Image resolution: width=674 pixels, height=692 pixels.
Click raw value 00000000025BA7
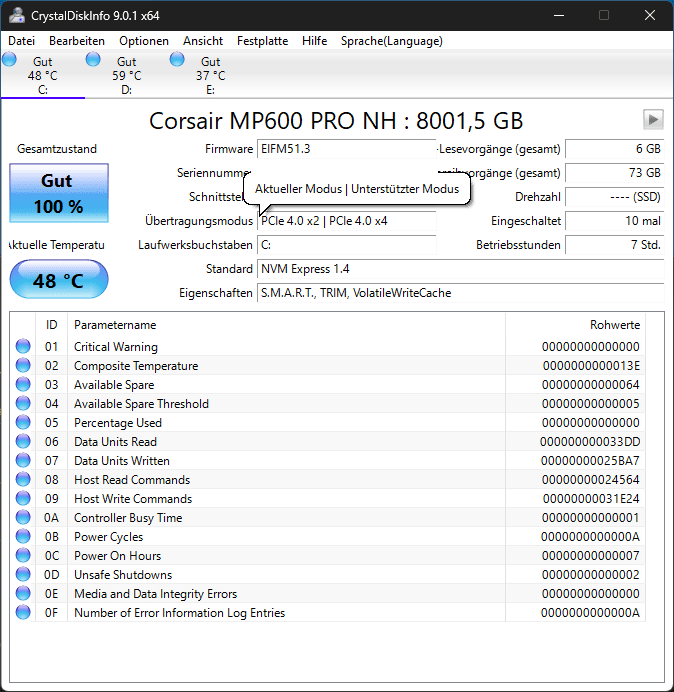click(590, 461)
